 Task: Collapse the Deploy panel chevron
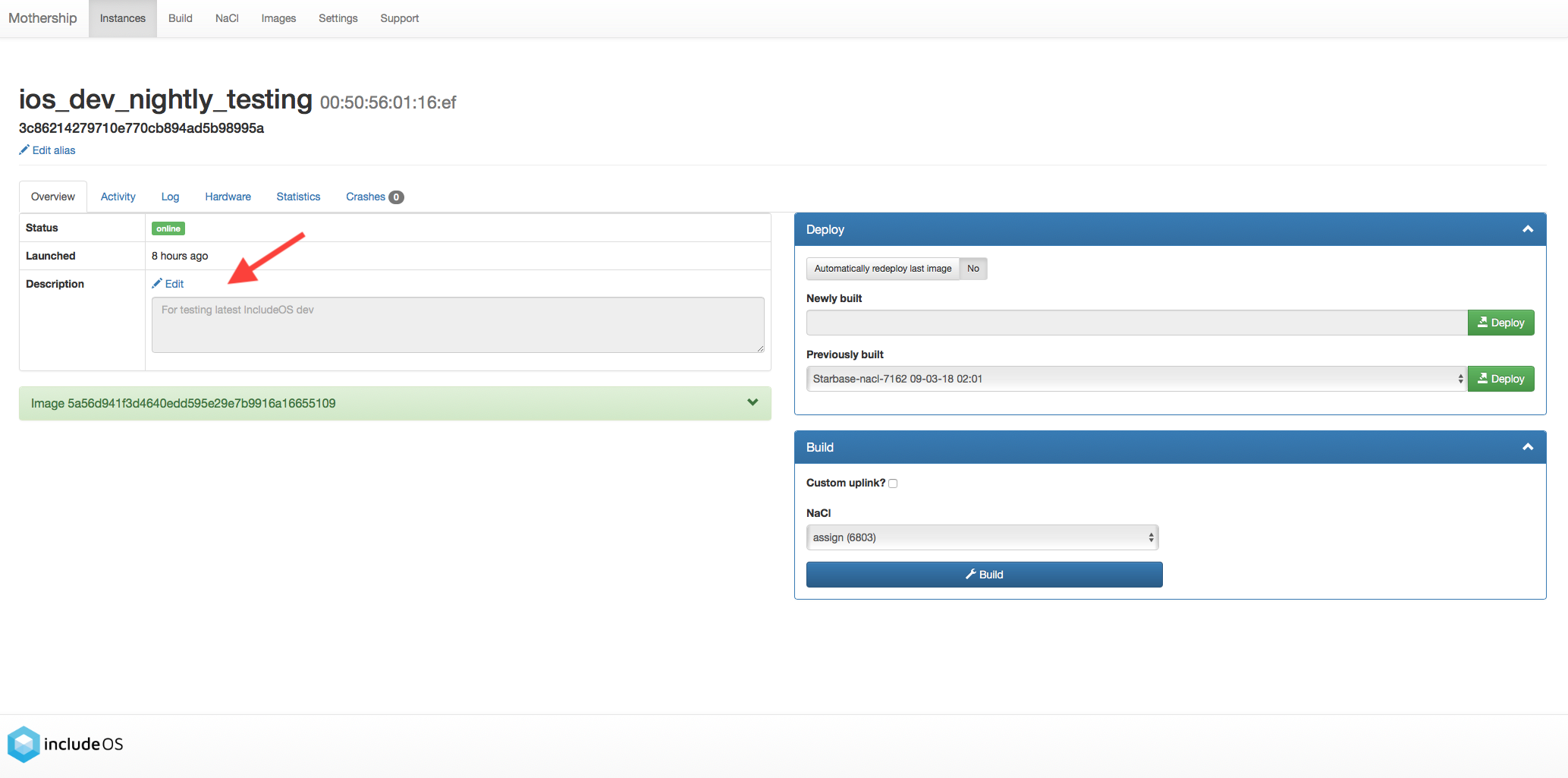click(x=1528, y=229)
